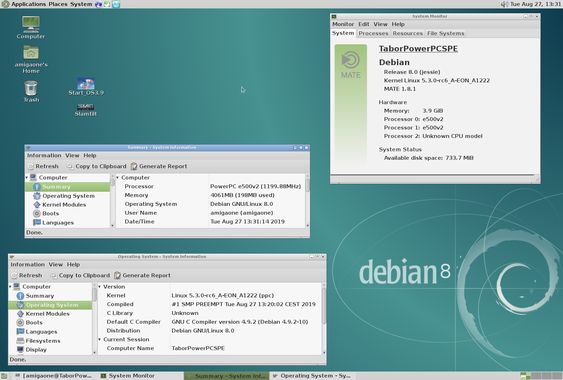Click the MATE logo in System Monitor
Viewport: 563px width, 380px height.
click(x=350, y=65)
